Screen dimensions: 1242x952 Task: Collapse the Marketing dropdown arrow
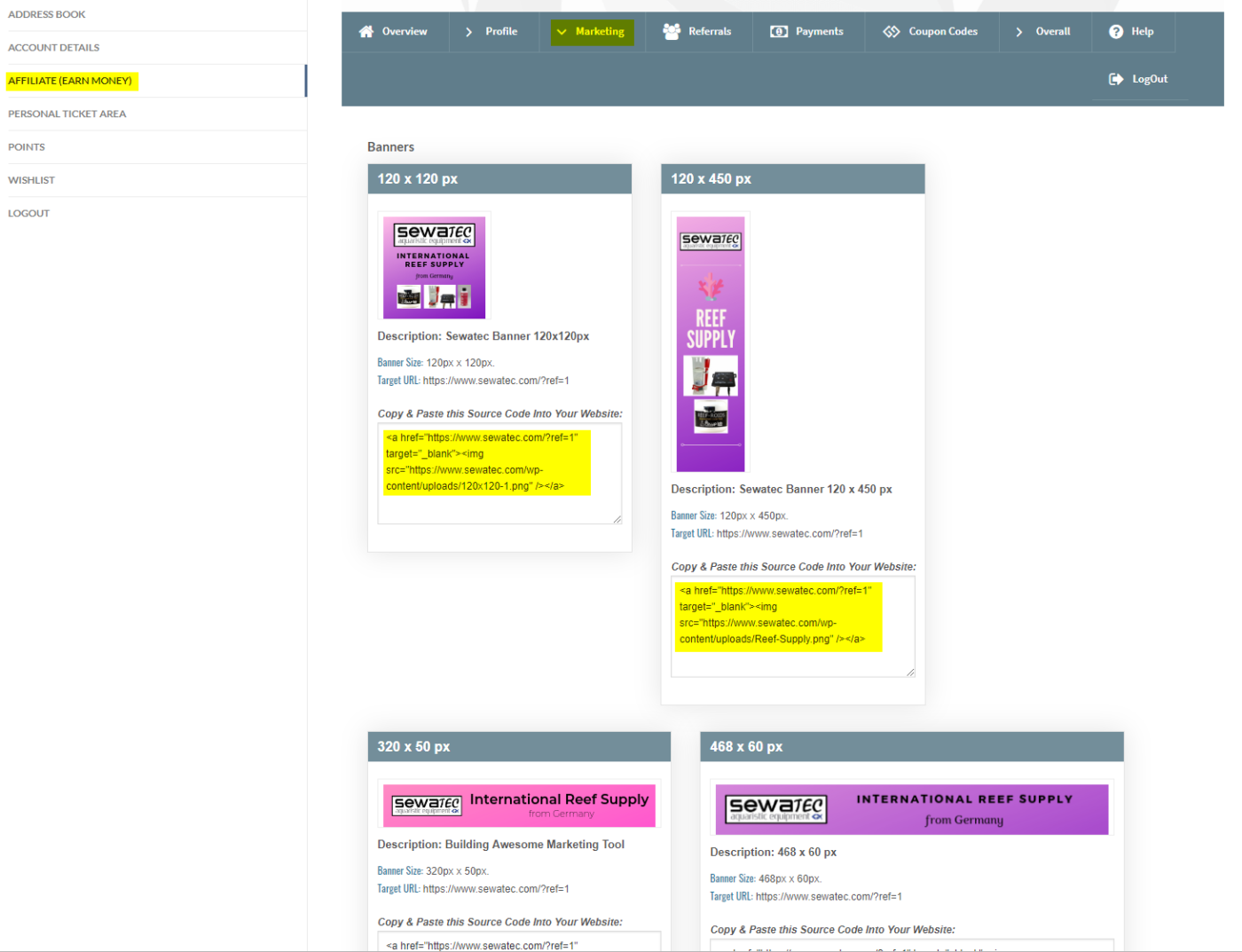click(x=562, y=31)
